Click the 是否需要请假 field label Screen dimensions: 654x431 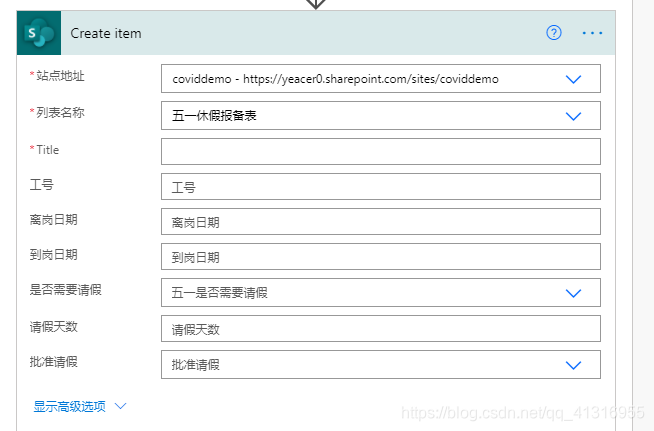(65, 290)
